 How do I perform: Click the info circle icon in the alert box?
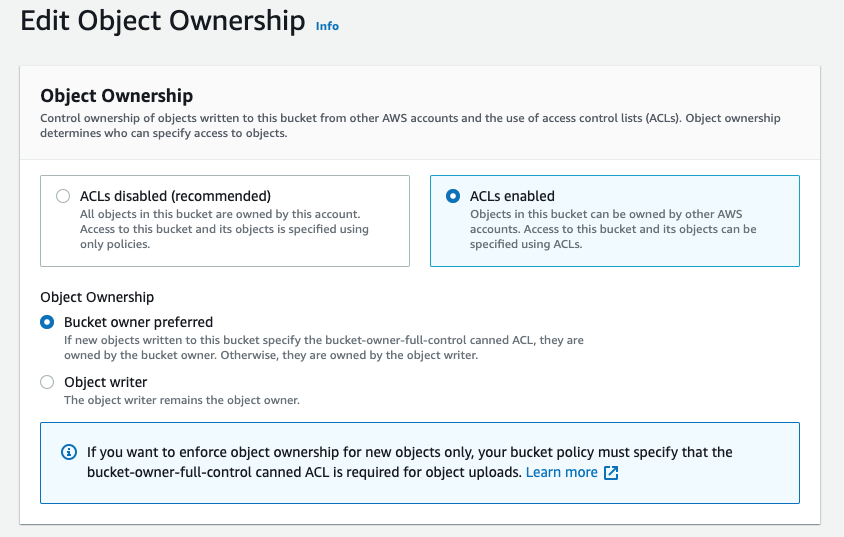point(67,453)
